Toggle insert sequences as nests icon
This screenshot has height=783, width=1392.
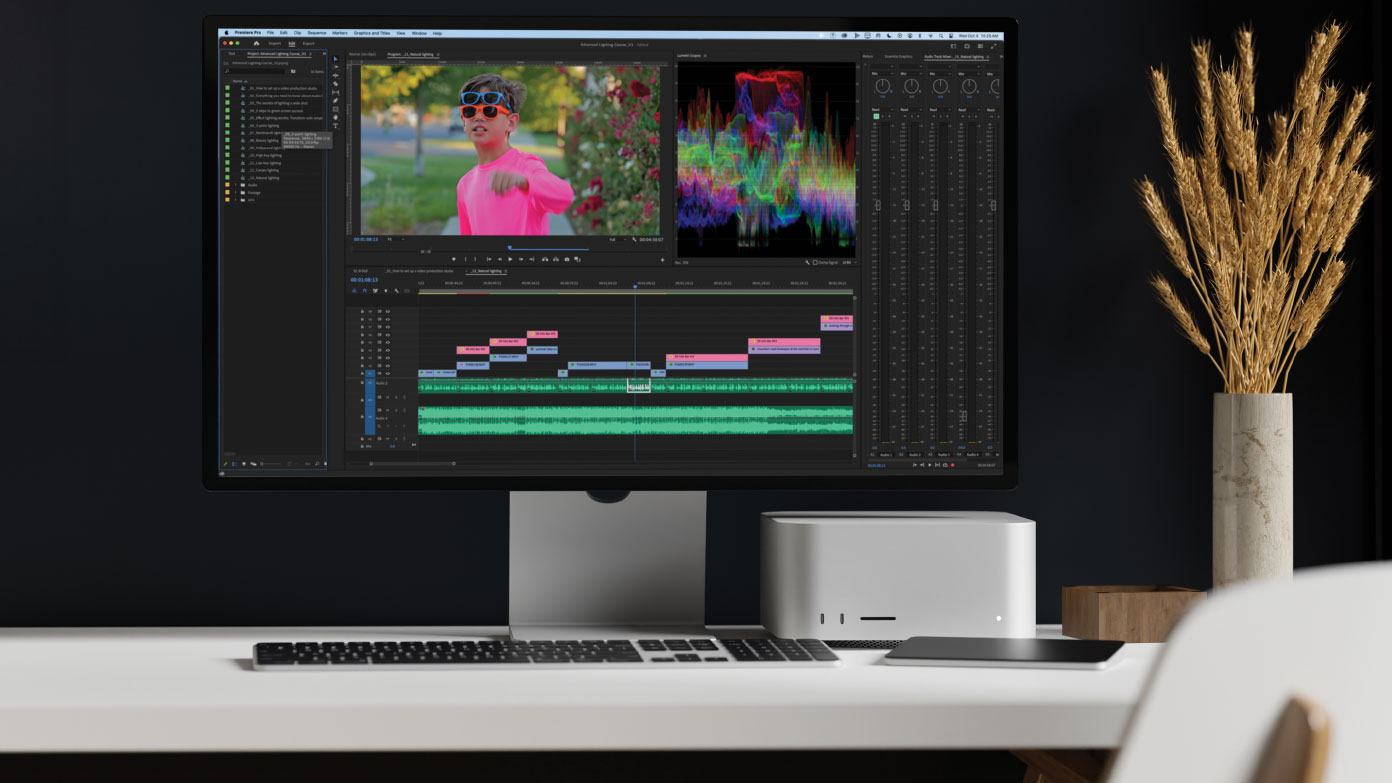pos(354,291)
